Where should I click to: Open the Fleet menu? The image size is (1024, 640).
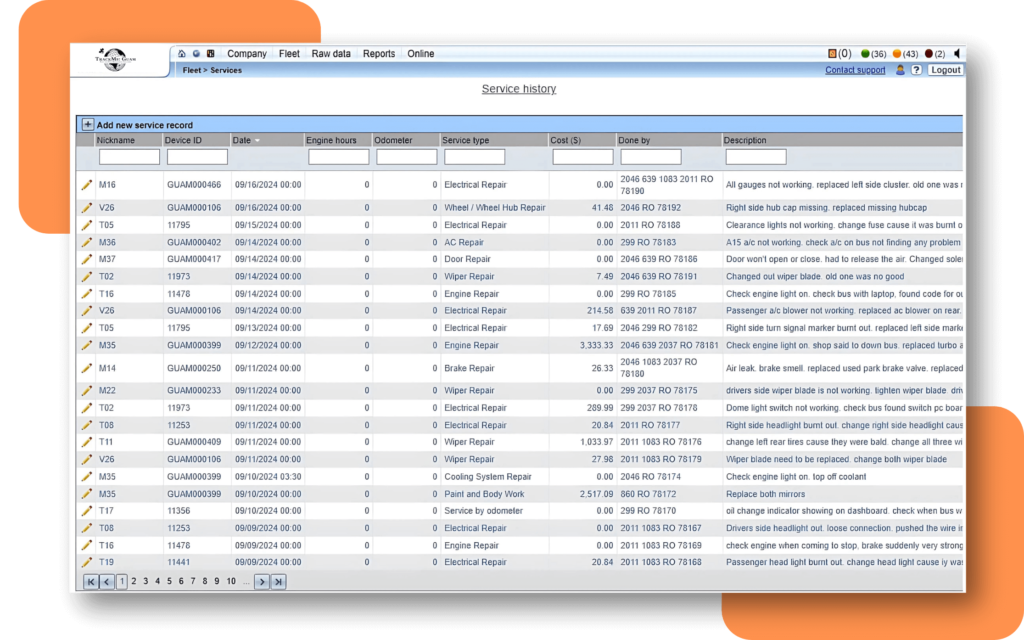tap(289, 54)
